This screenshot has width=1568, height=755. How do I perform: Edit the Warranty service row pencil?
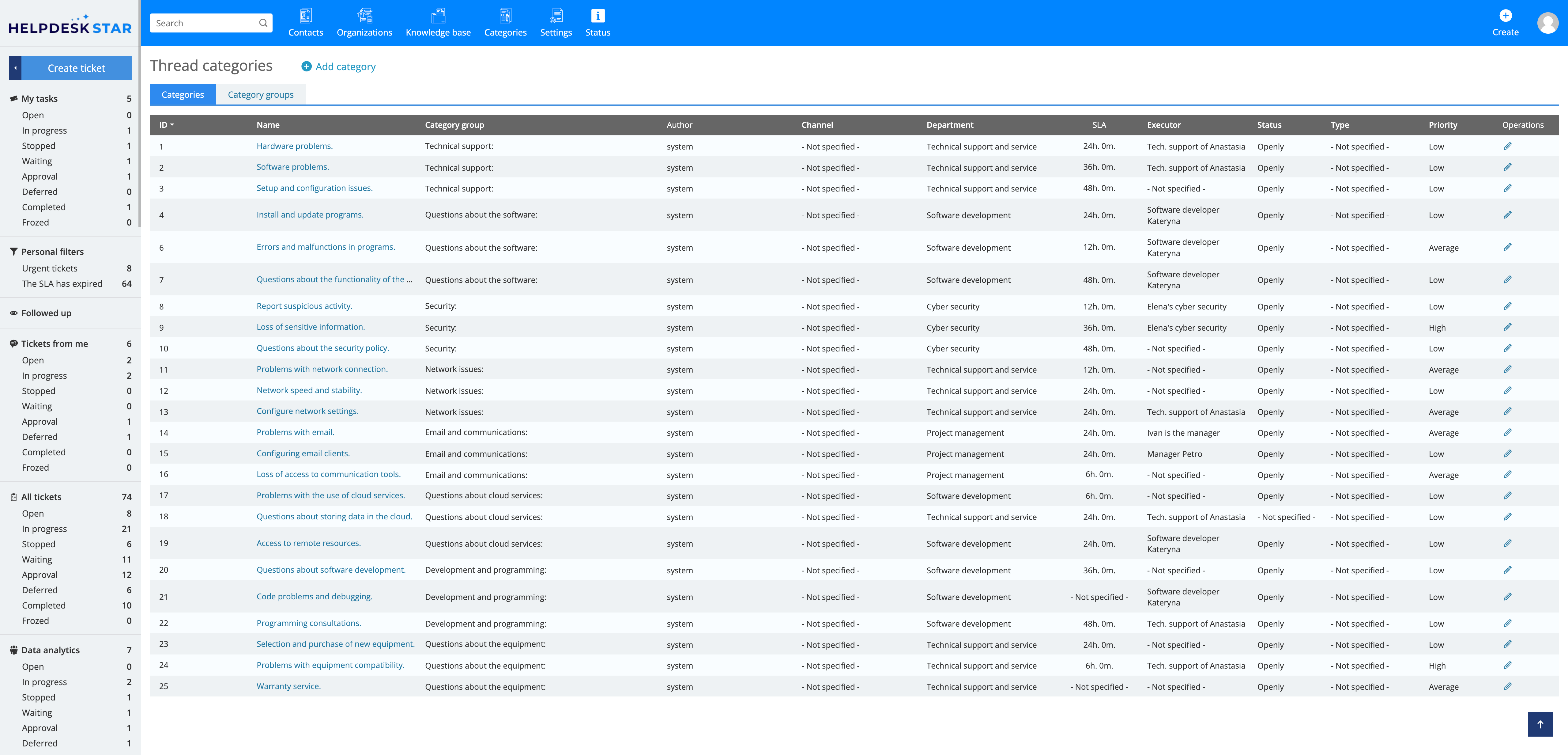coord(1507,686)
